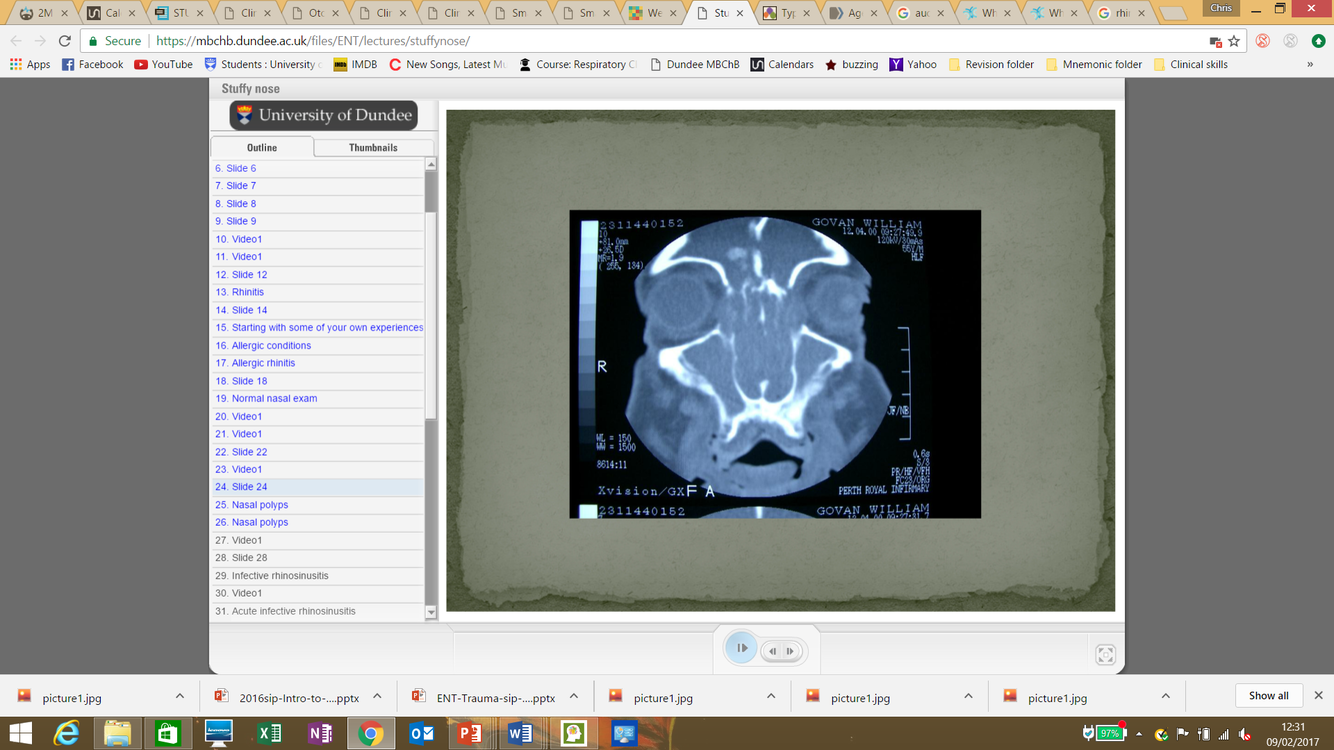Screen dimensions: 1334x750
Task: Bookmark this page with star icon
Action: (x=1234, y=41)
